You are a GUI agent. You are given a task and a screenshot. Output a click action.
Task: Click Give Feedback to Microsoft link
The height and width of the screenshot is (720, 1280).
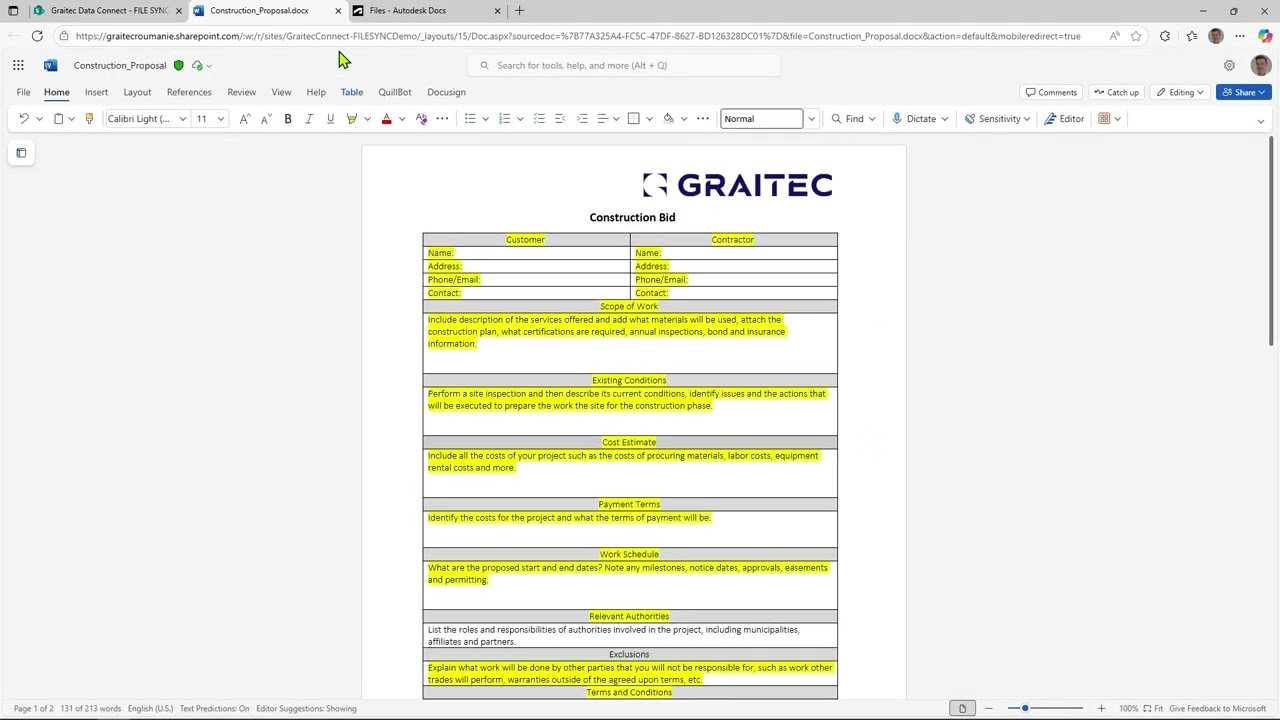[x=1217, y=709]
